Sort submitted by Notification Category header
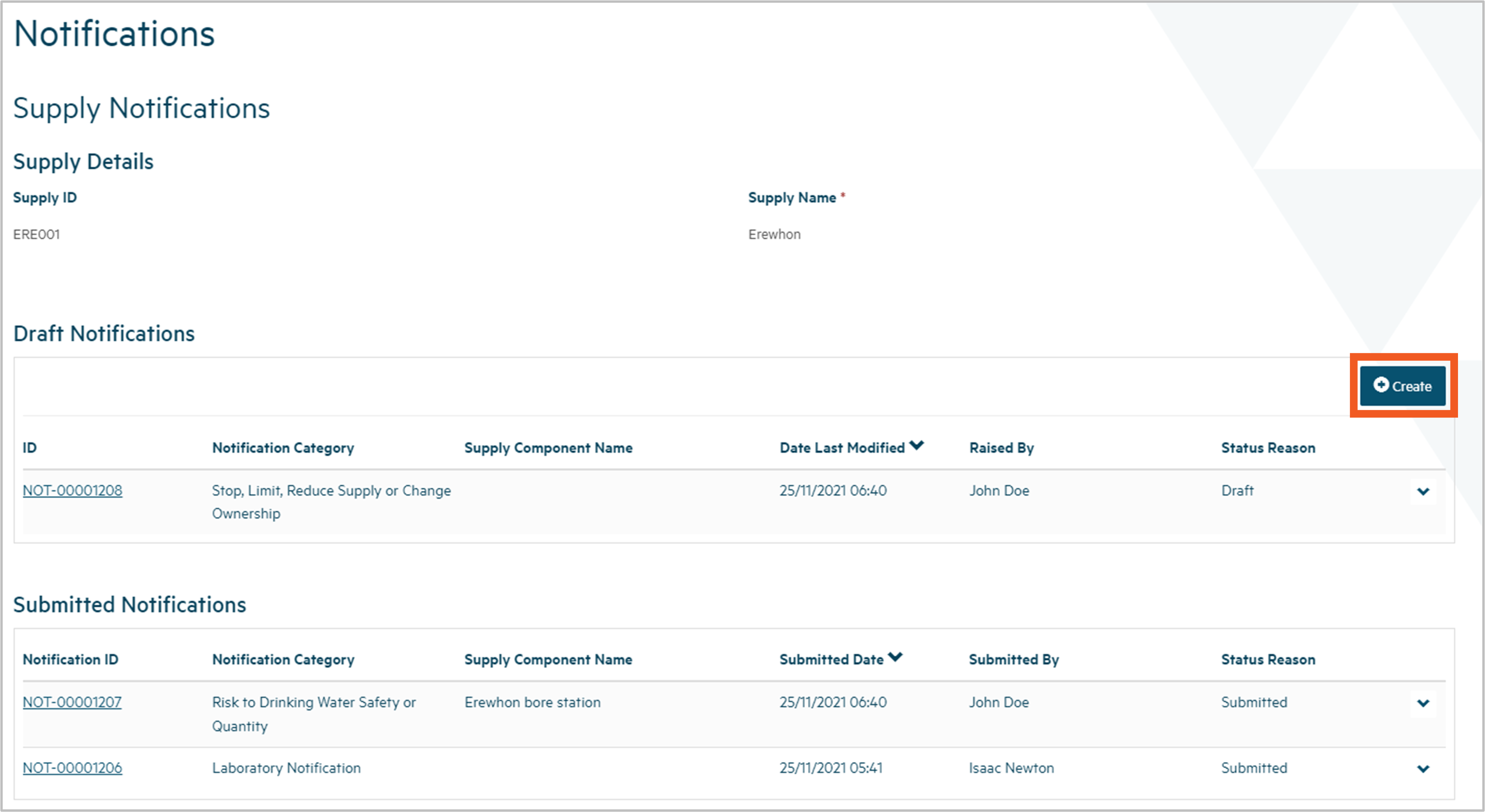This screenshot has width=1485, height=812. (x=283, y=659)
